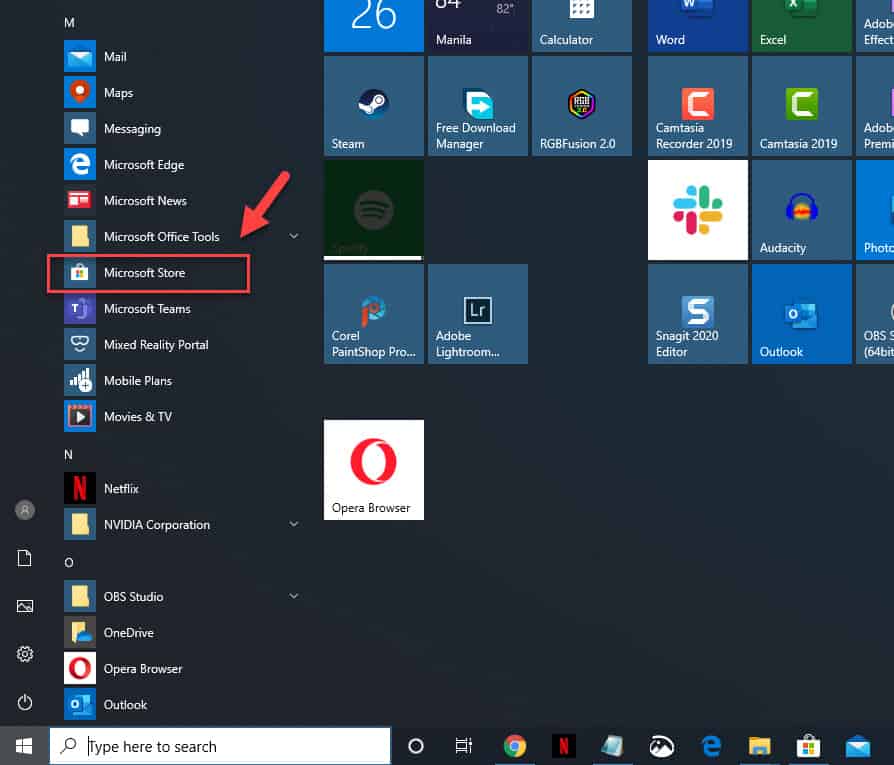The height and width of the screenshot is (765, 894).
Task: Open Documents from the Start sidebar
Action: (x=25, y=558)
